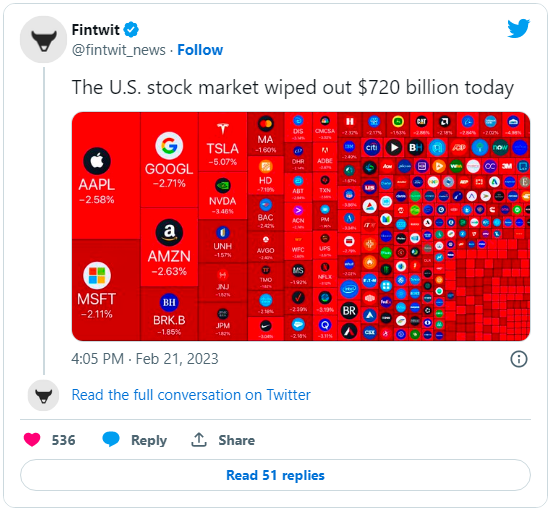550x511 pixels.
Task: Click the Apple logo in the heatmap
Action: coord(97,161)
